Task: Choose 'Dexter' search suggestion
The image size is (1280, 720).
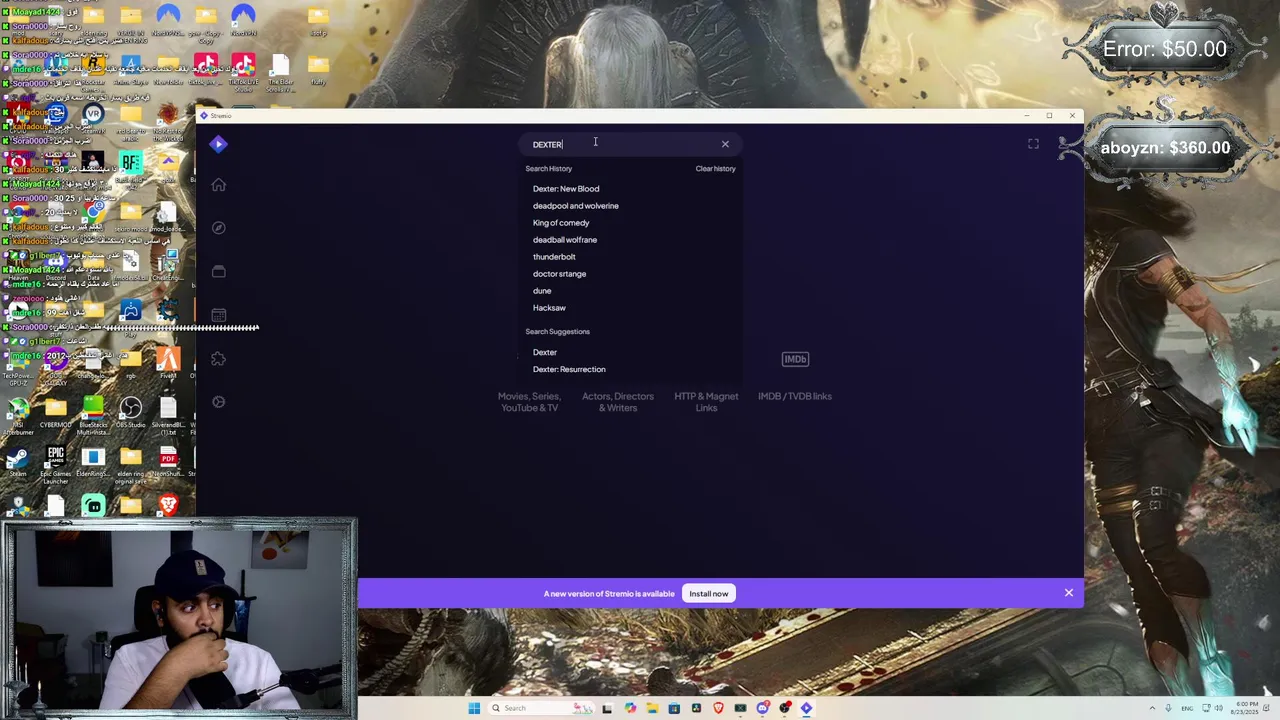Action: [x=545, y=352]
